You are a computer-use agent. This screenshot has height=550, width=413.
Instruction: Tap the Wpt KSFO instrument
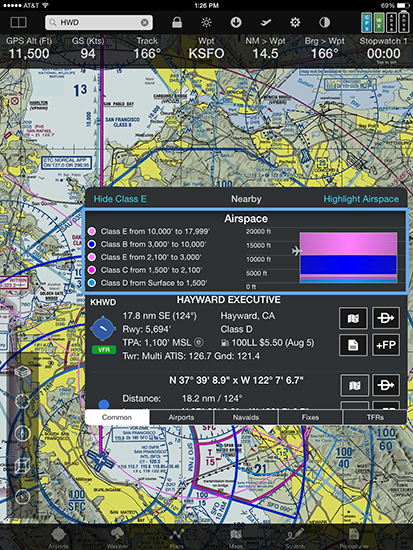pos(206,48)
